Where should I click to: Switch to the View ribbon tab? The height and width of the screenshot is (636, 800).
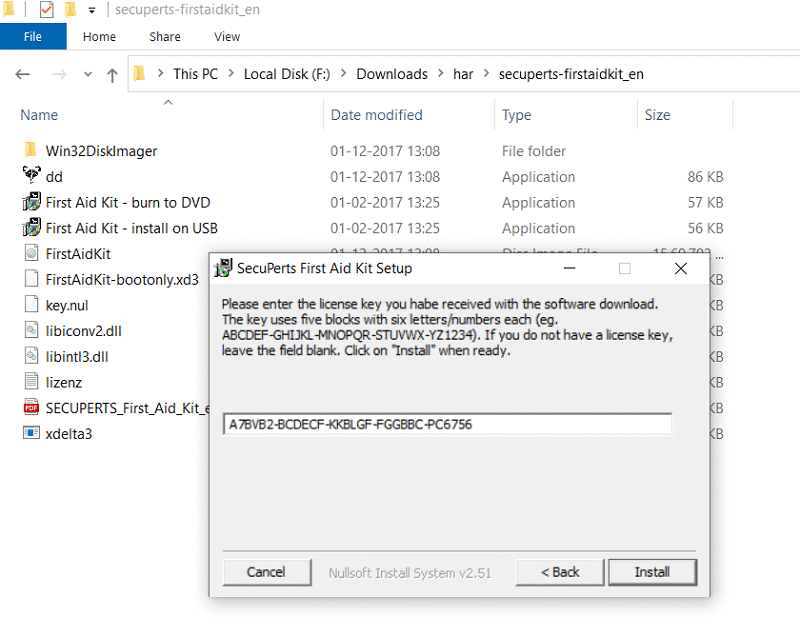point(227,37)
